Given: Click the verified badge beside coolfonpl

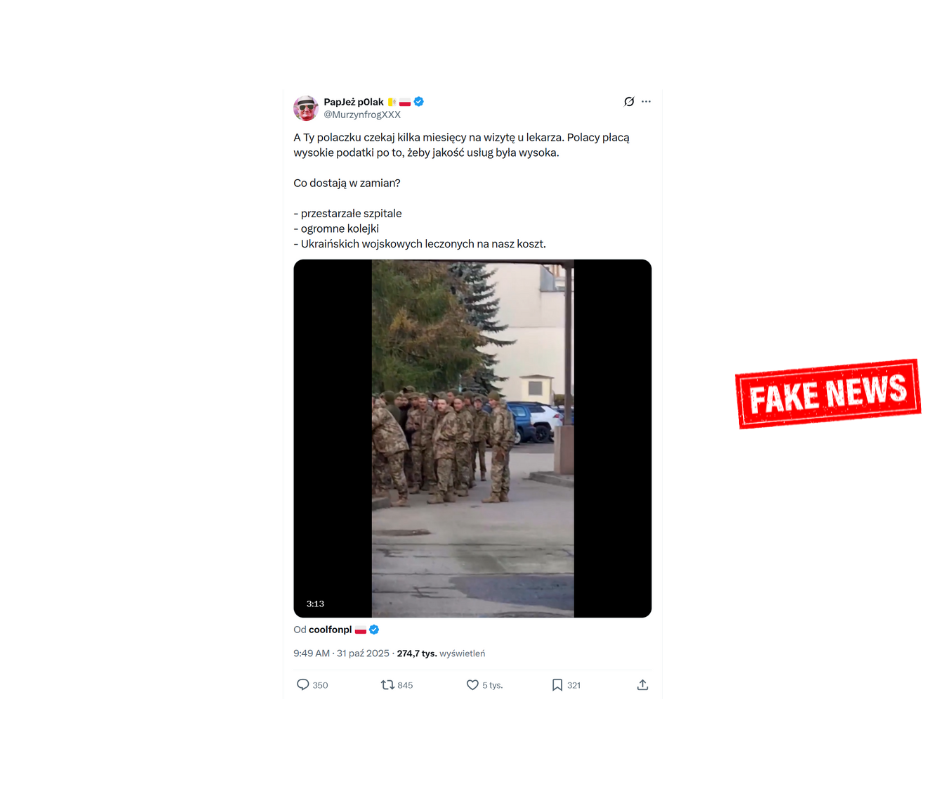Looking at the screenshot, I should click(x=374, y=630).
